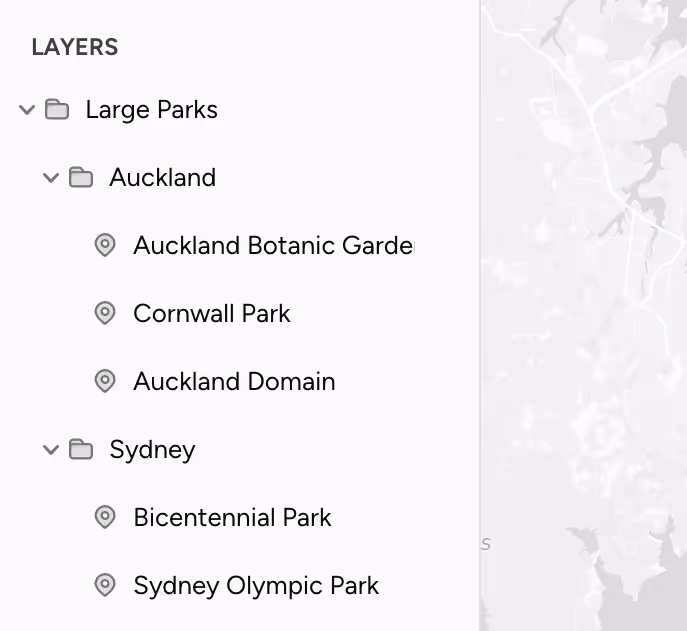Click the Sydney folder icon

tap(81, 450)
